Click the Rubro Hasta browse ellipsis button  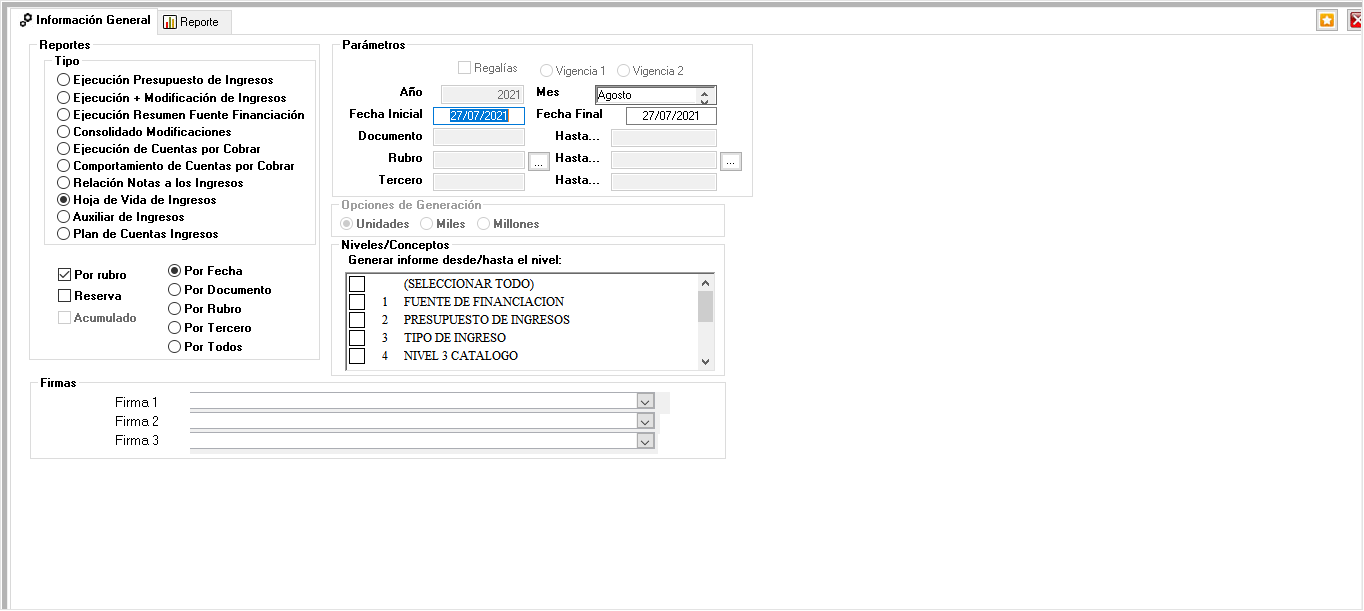coord(730,161)
